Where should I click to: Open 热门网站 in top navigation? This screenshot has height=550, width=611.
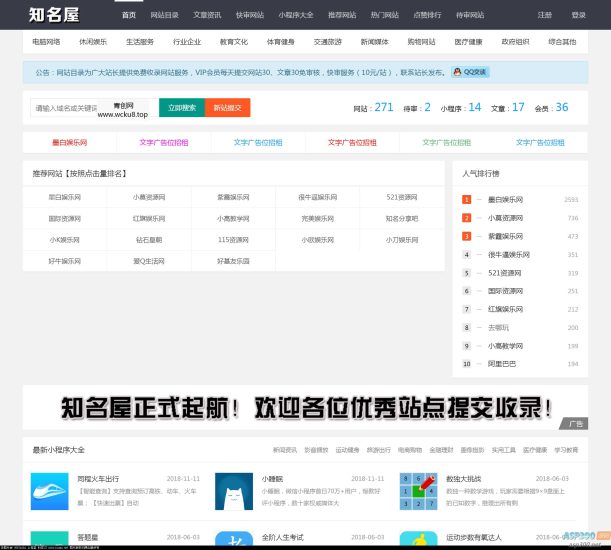pyautogui.click(x=385, y=15)
